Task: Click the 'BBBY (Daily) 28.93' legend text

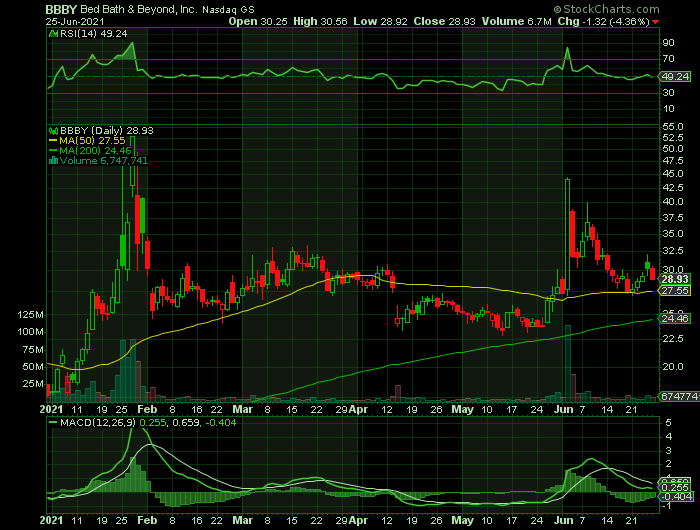Action: coord(106,131)
